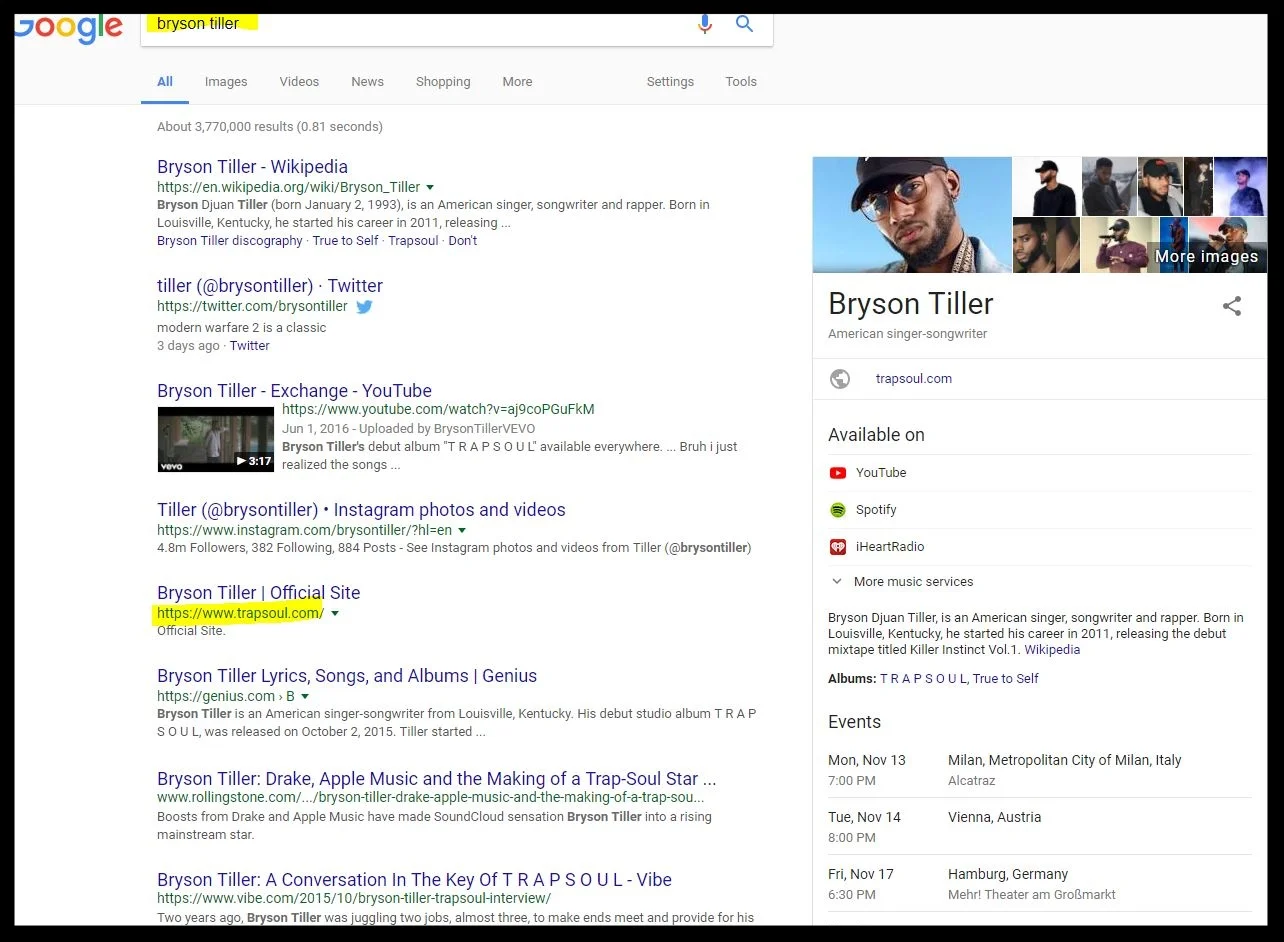Open the Tue, Nov 14 Vienna event
The height and width of the screenshot is (942, 1284).
[1039, 827]
